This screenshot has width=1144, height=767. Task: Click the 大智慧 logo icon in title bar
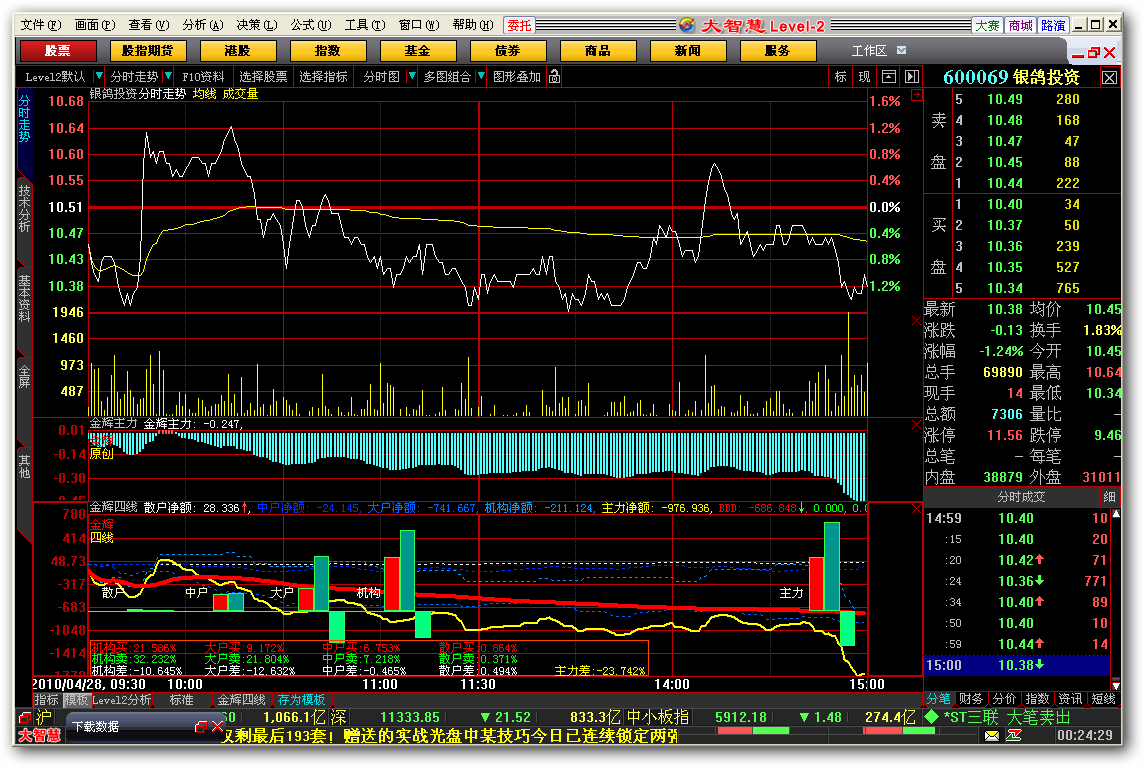tap(687, 26)
